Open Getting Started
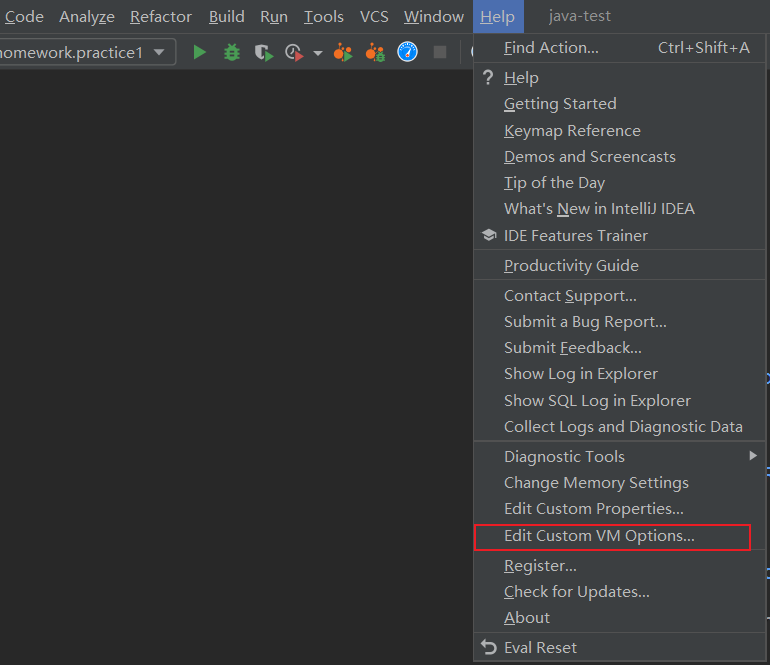Screen dimensions: 770x665 (x=619, y=104)
